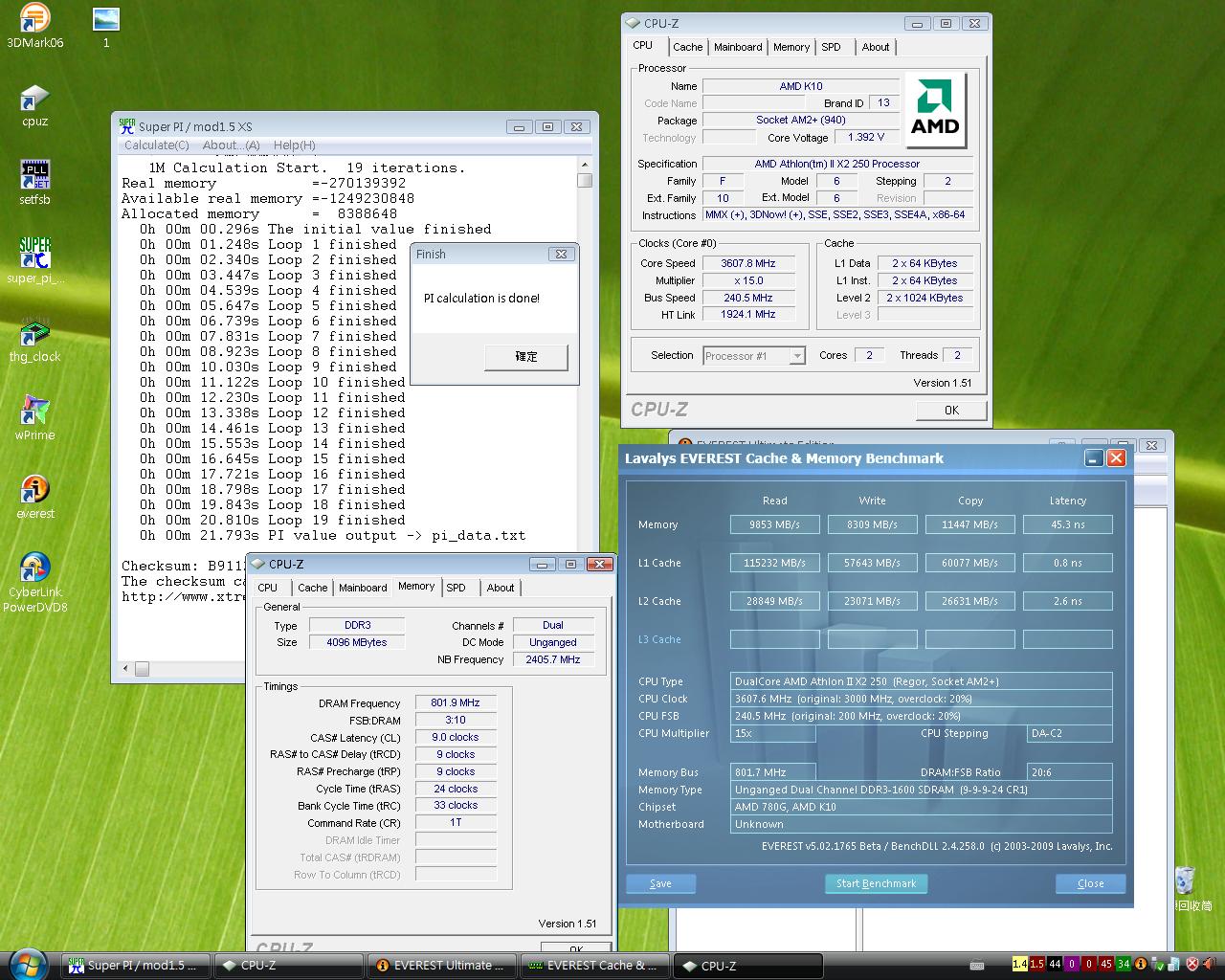
Task: Click NB Frequency value 2405.7 MHz
Action: (x=553, y=659)
